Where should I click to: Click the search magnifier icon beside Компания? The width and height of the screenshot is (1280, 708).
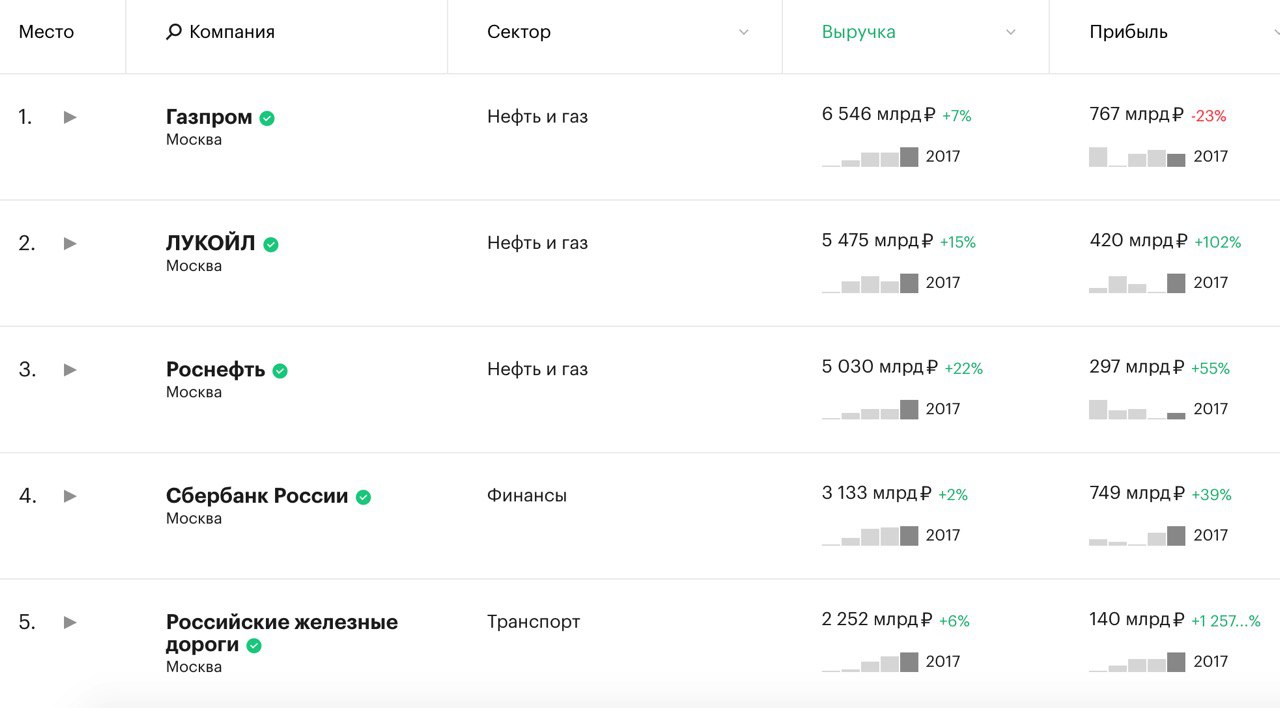(x=174, y=32)
